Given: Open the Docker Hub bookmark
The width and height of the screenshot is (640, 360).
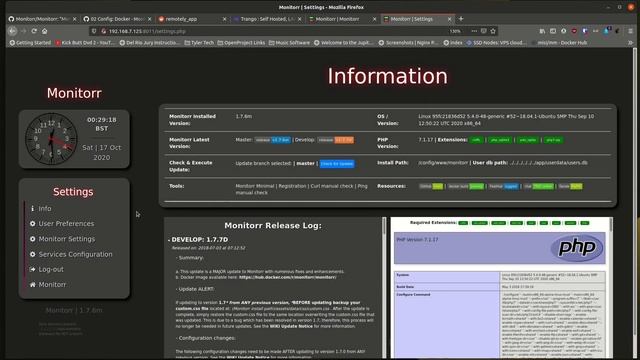Looking at the screenshot, I should click(560, 42).
